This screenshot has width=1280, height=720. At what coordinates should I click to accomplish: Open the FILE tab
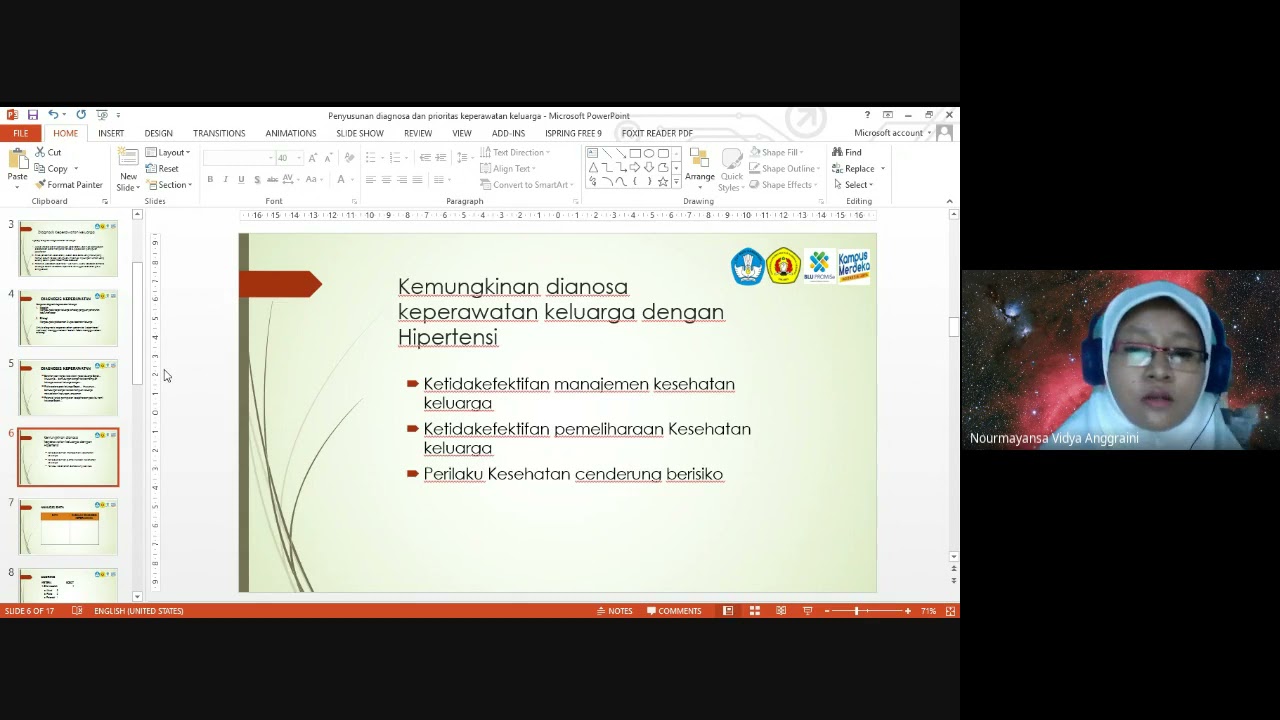tap(20, 133)
